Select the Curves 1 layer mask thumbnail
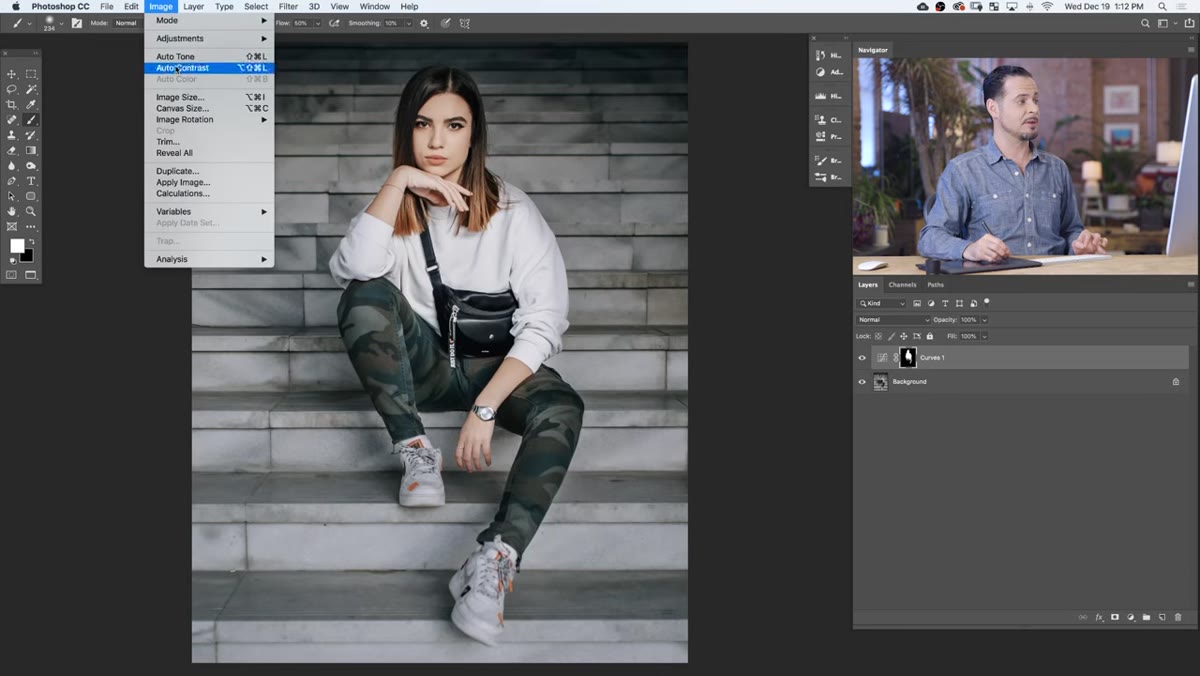Viewport: 1200px width, 676px height. pyautogui.click(x=908, y=357)
